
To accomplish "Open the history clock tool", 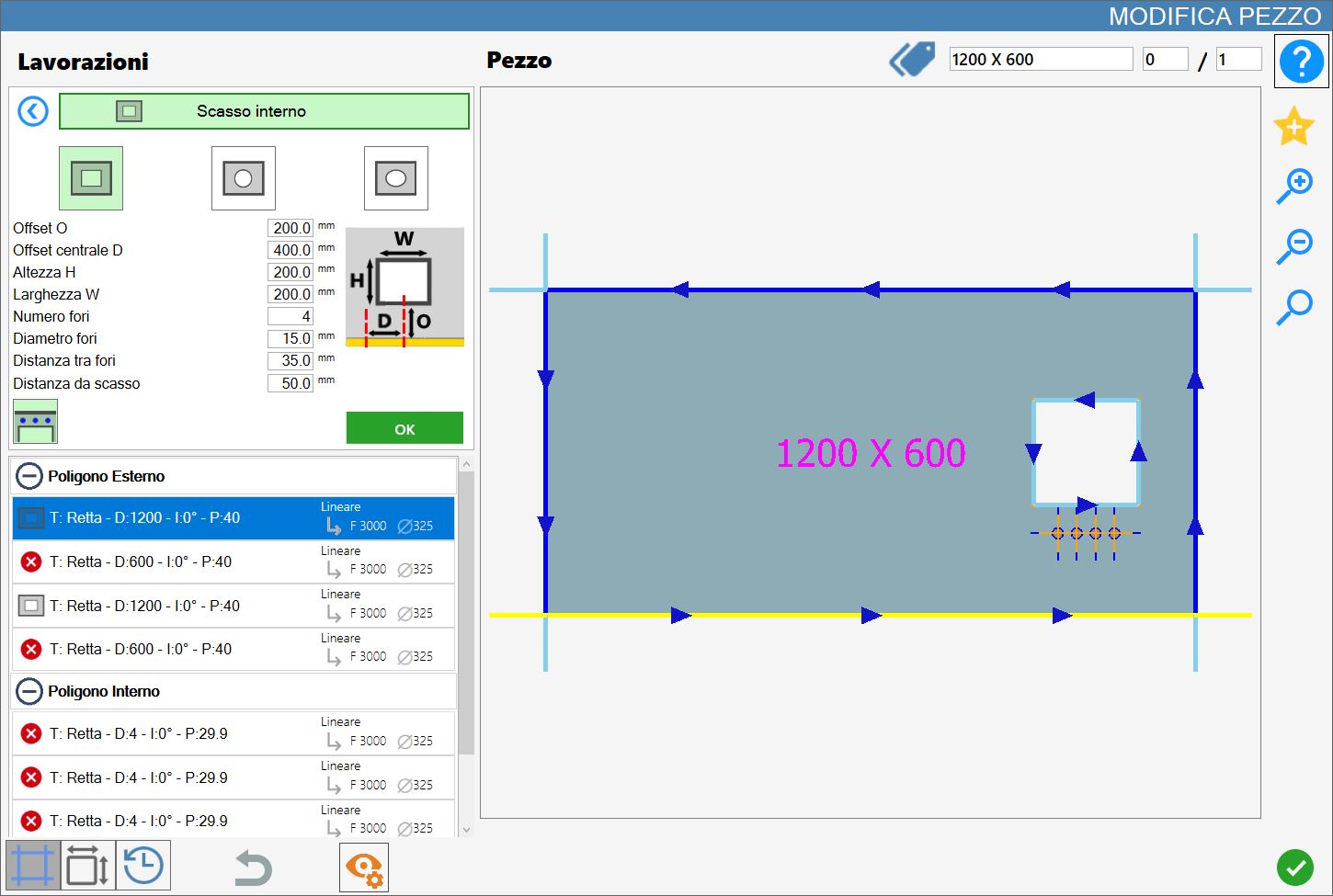I will (x=143, y=866).
